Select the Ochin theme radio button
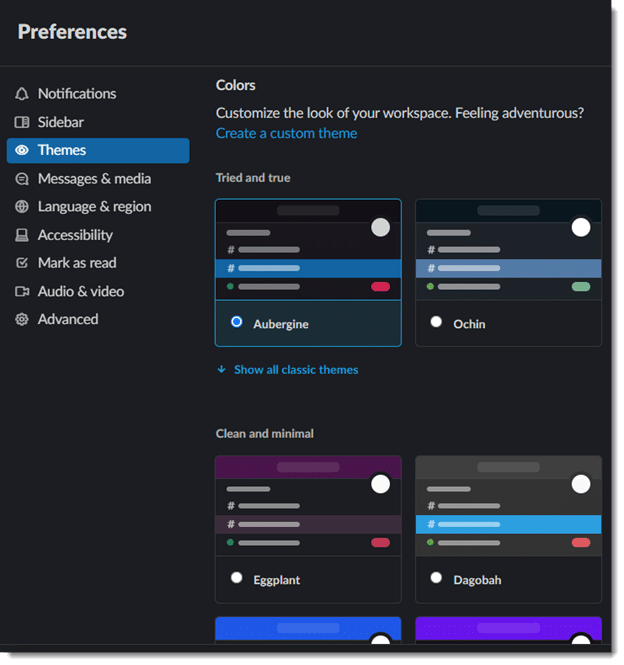624x665 pixels. (x=436, y=322)
